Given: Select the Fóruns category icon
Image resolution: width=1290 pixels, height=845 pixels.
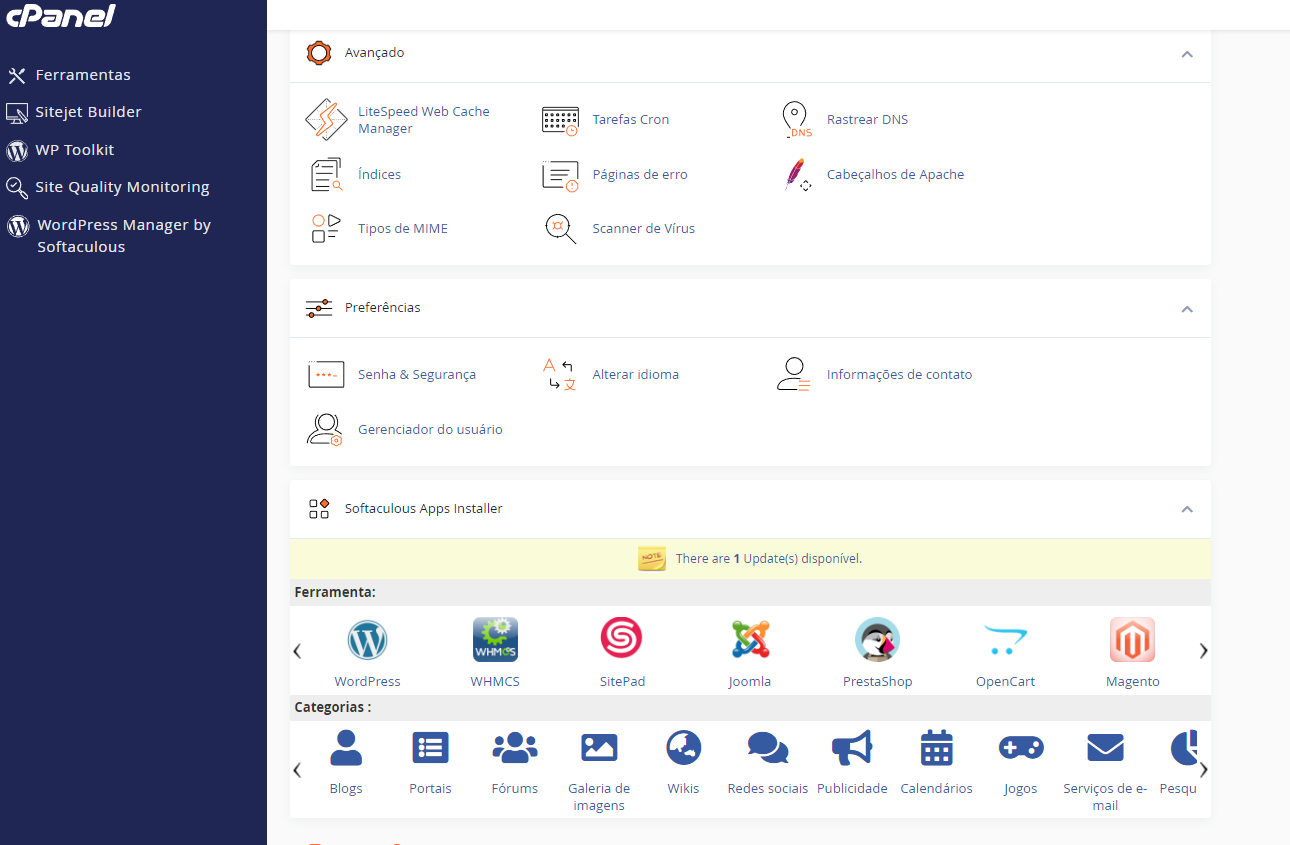Looking at the screenshot, I should 515,747.
